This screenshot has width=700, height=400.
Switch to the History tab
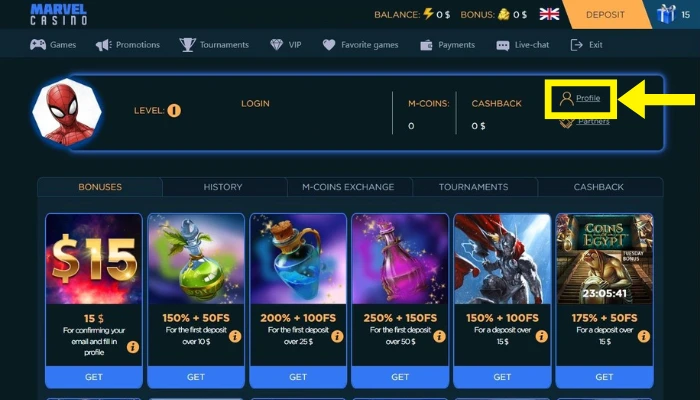coord(223,187)
